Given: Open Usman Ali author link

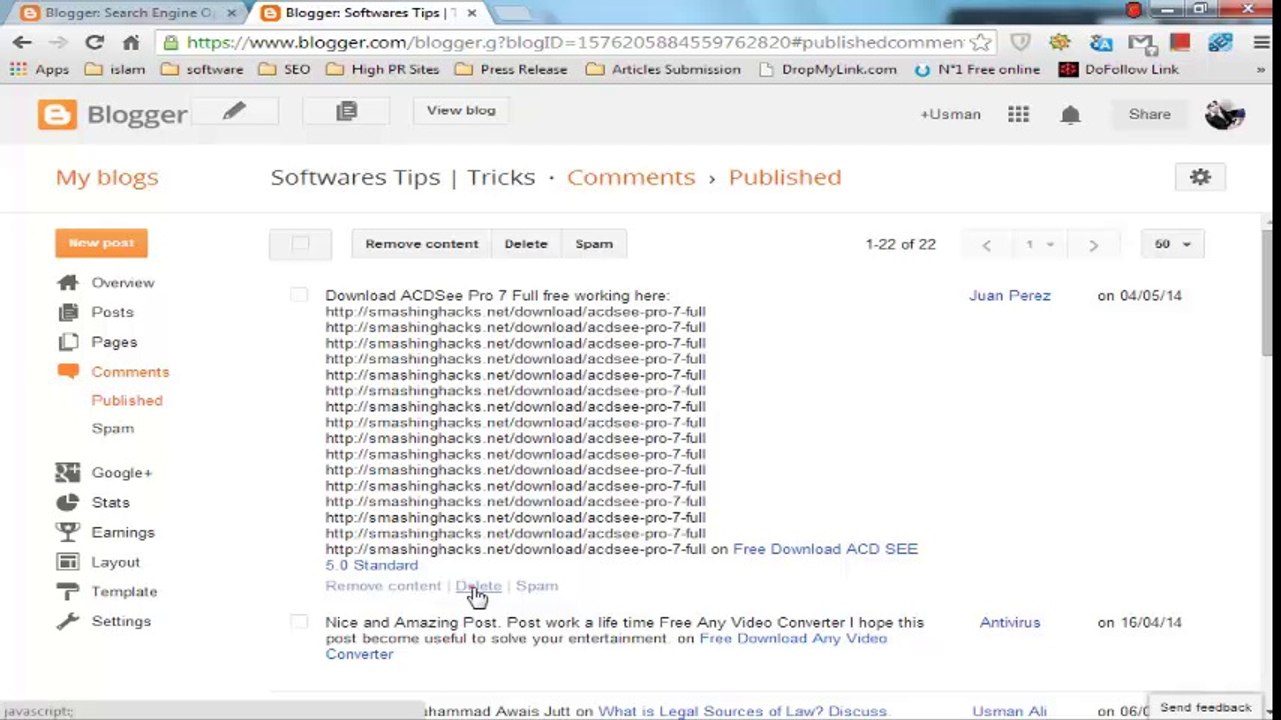Looking at the screenshot, I should [1009, 711].
